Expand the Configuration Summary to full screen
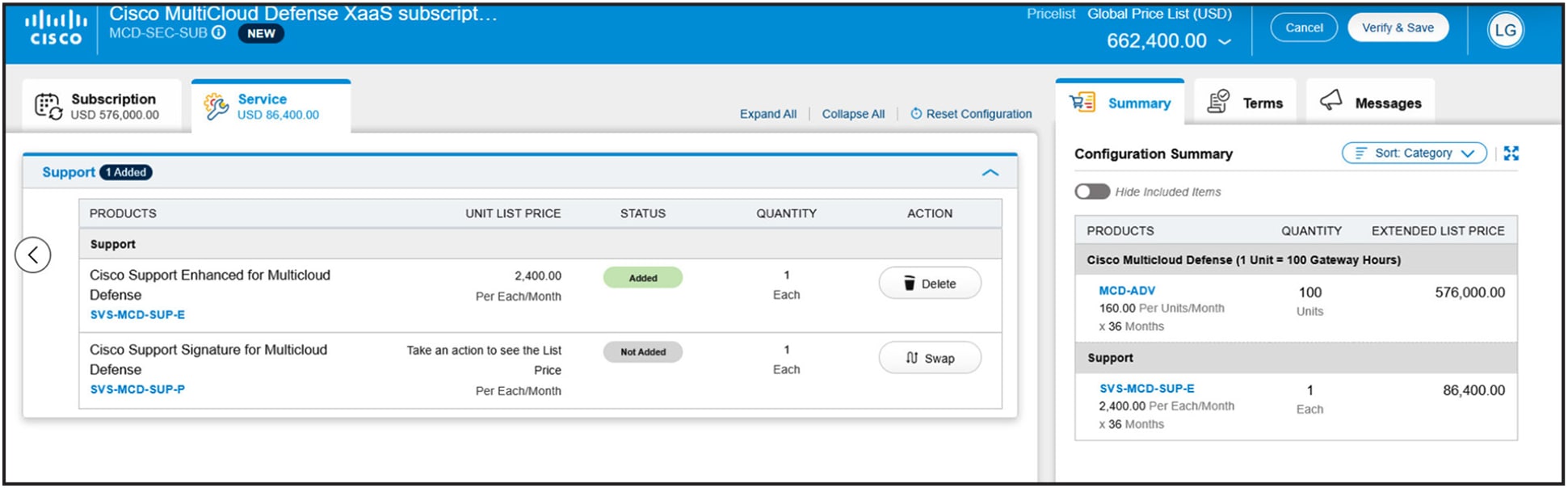Screen dimensions: 1568x488 click(x=1511, y=154)
